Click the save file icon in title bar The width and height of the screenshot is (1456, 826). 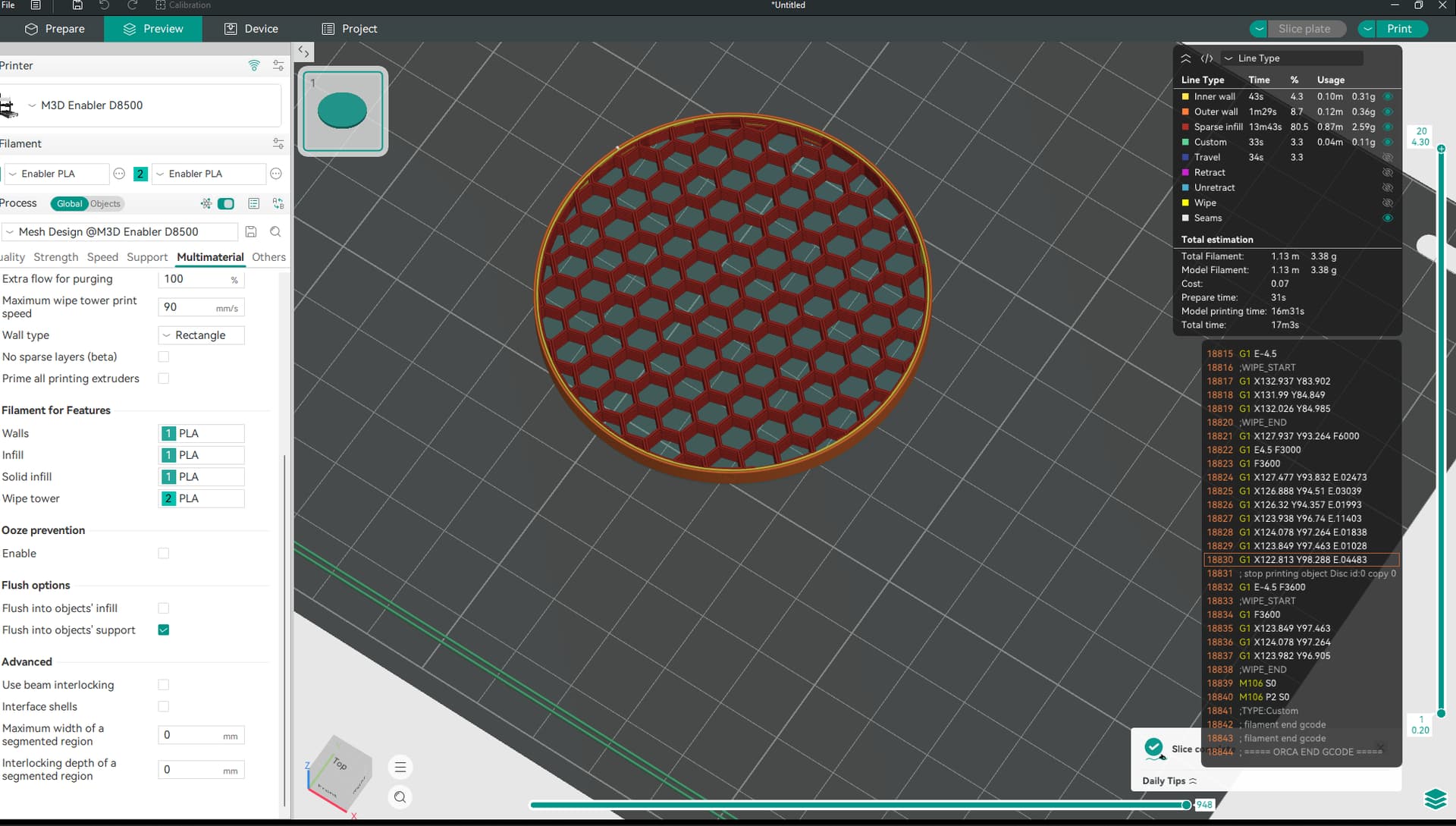click(x=77, y=5)
